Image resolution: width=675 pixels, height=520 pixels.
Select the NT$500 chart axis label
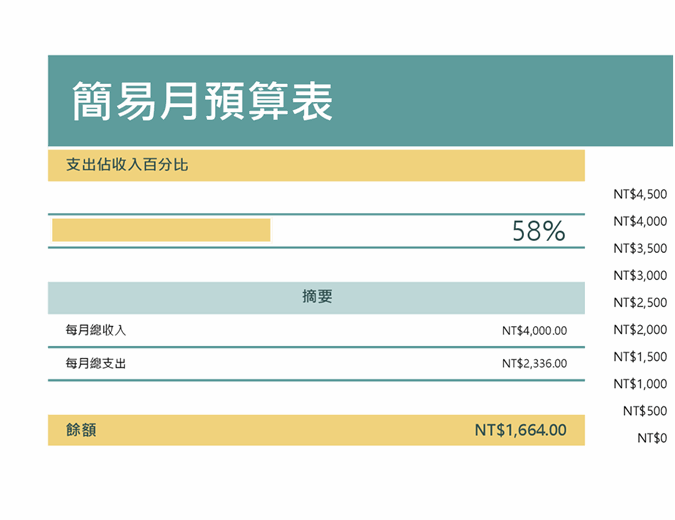645,410
